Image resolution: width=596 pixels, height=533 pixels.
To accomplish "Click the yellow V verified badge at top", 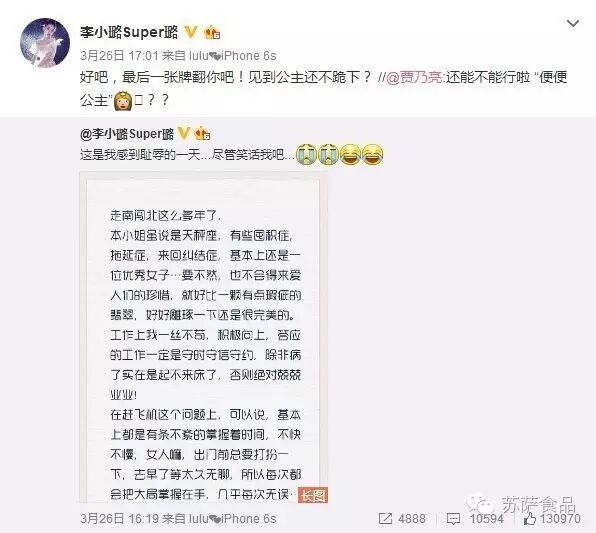I will point(191,32).
